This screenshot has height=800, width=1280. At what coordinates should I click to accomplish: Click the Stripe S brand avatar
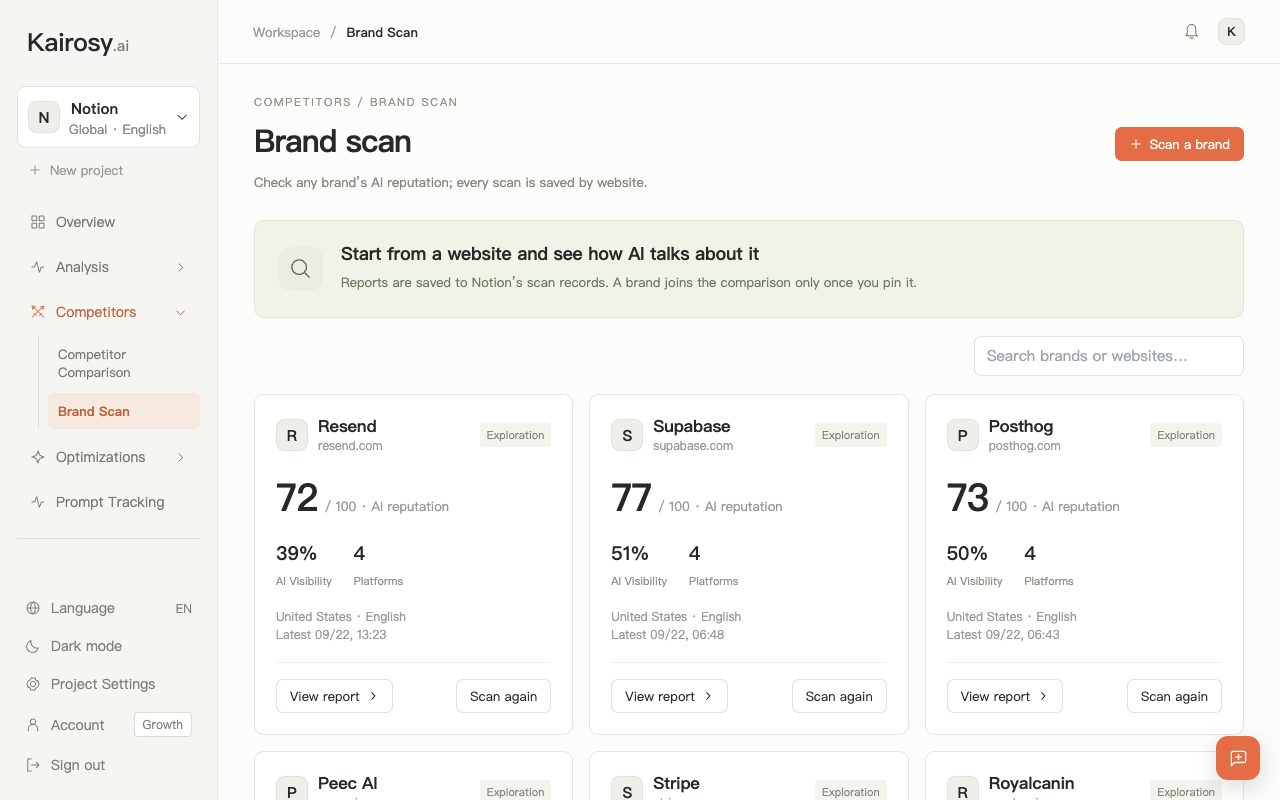(x=627, y=788)
